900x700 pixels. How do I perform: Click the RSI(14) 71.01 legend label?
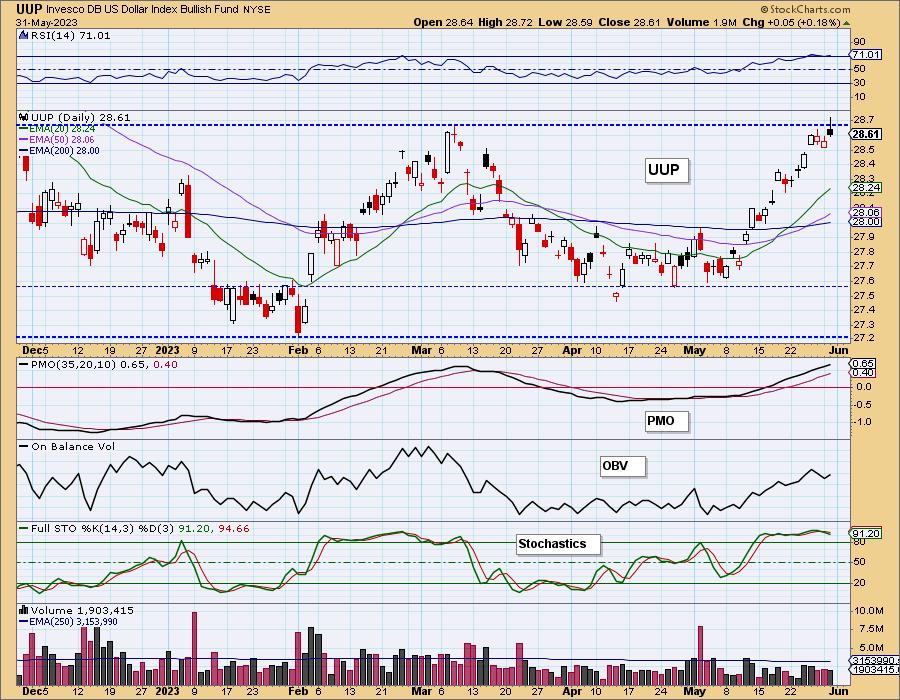coord(70,36)
